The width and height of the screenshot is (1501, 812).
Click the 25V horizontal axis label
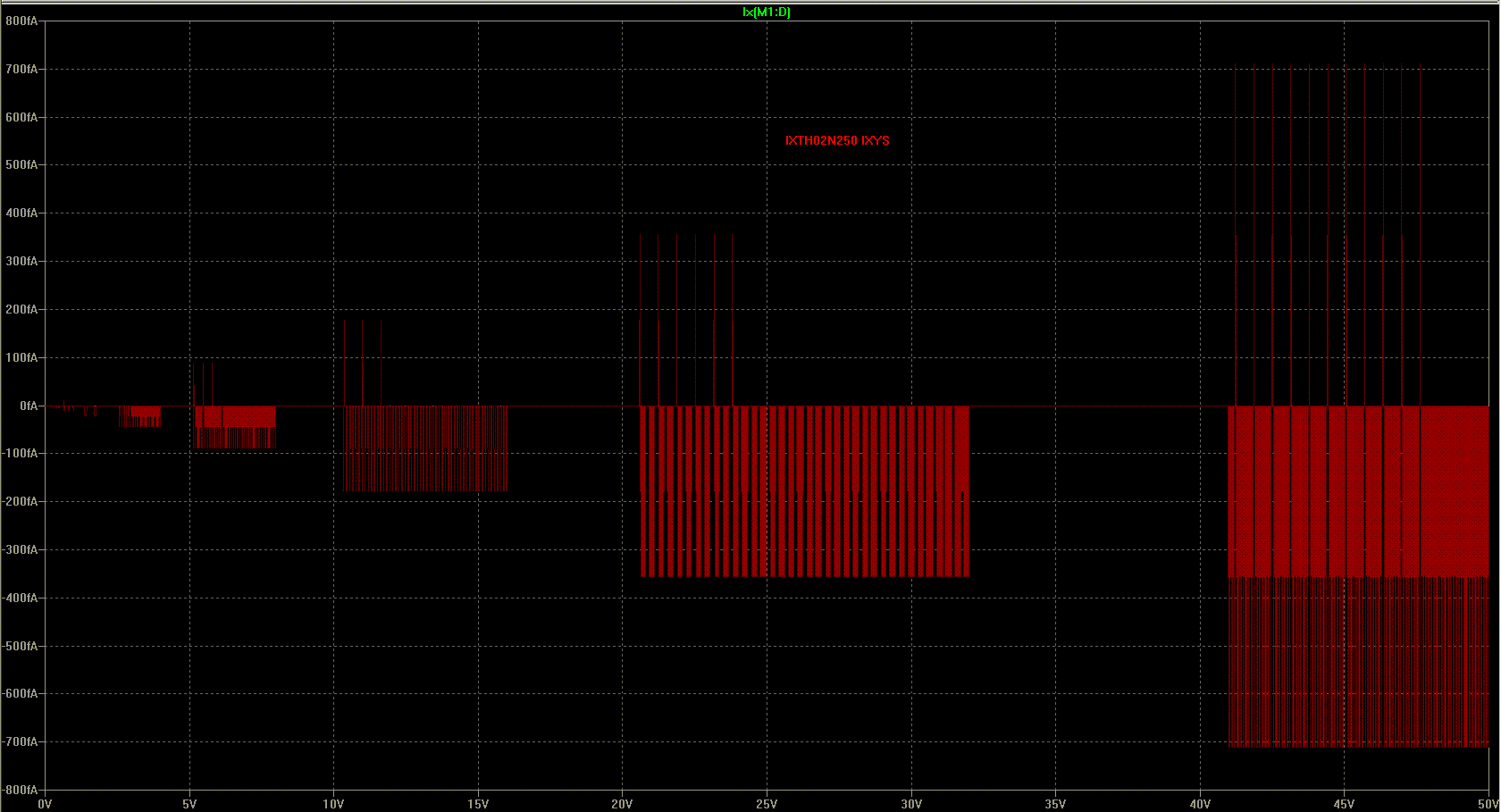pyautogui.click(x=767, y=804)
